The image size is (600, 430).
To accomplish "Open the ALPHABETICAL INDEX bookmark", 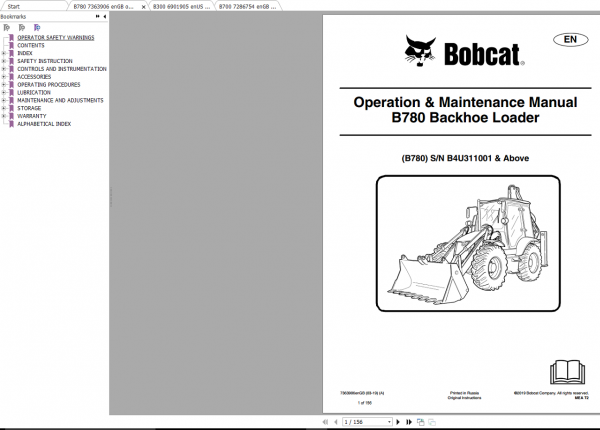I will [44, 124].
